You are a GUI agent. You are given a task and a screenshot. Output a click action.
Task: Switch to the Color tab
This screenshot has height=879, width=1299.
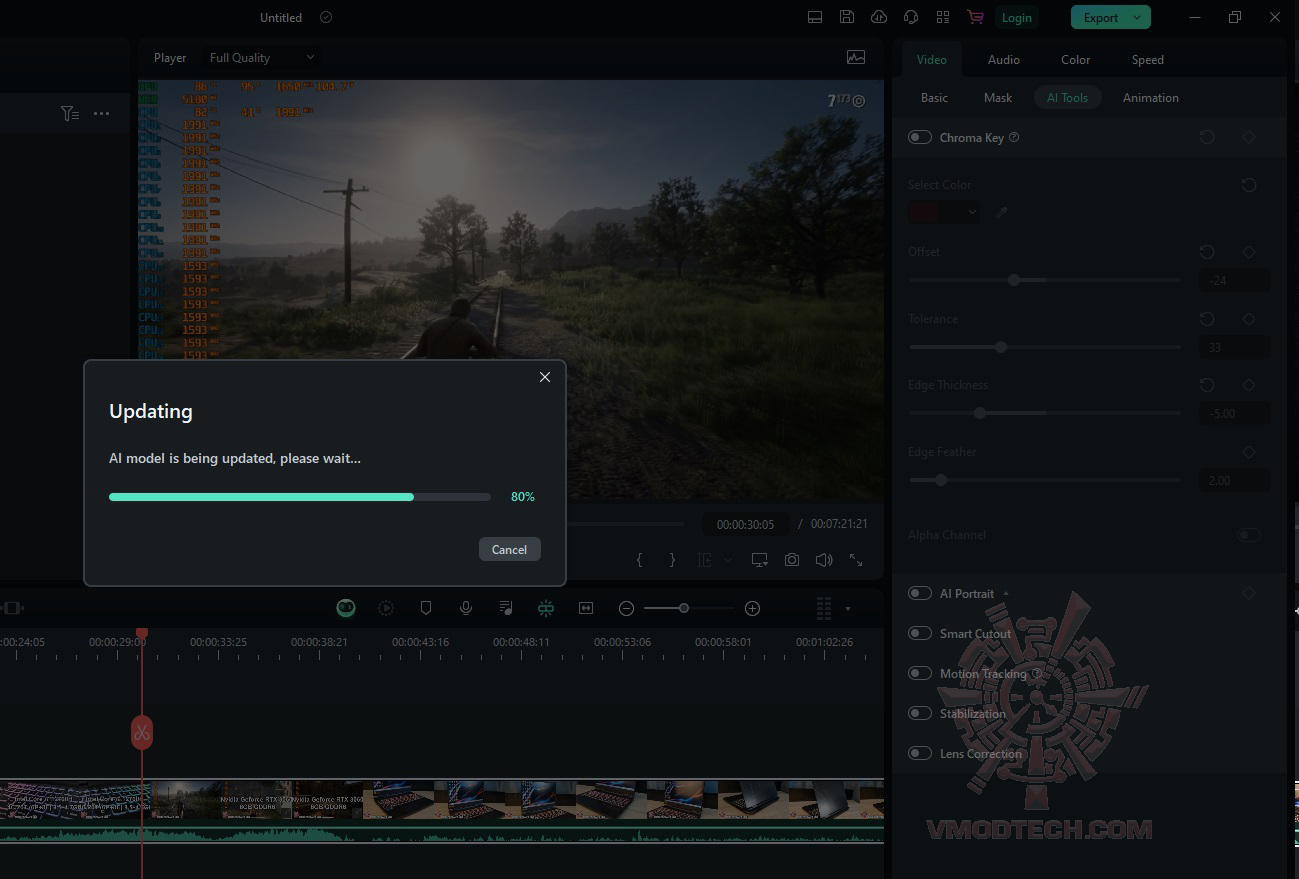click(1075, 59)
